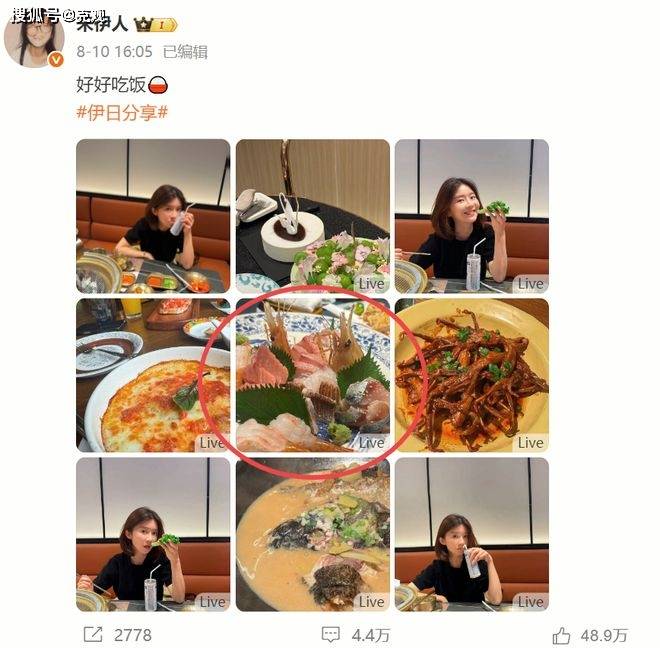Open top-left photo of woman drinking
Screen dimensions: 660x648
click(153, 216)
